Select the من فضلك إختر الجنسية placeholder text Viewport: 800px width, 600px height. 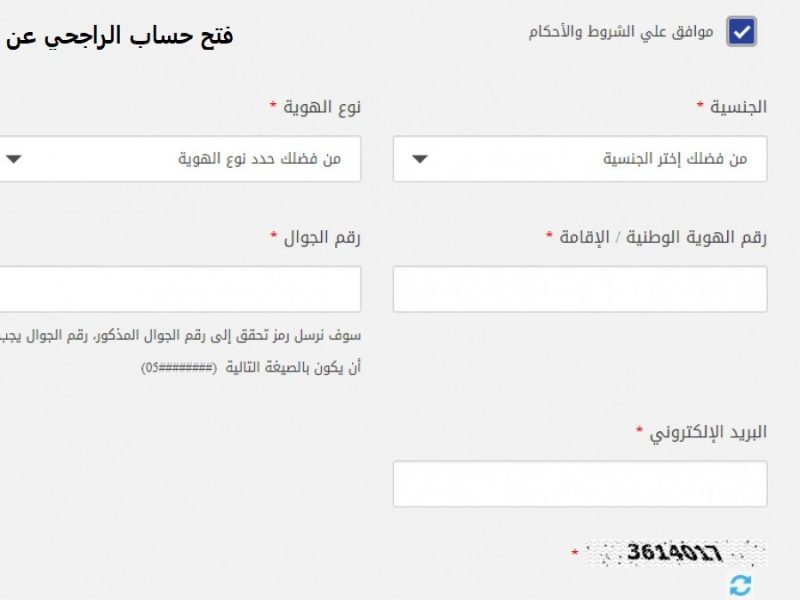[675, 159]
